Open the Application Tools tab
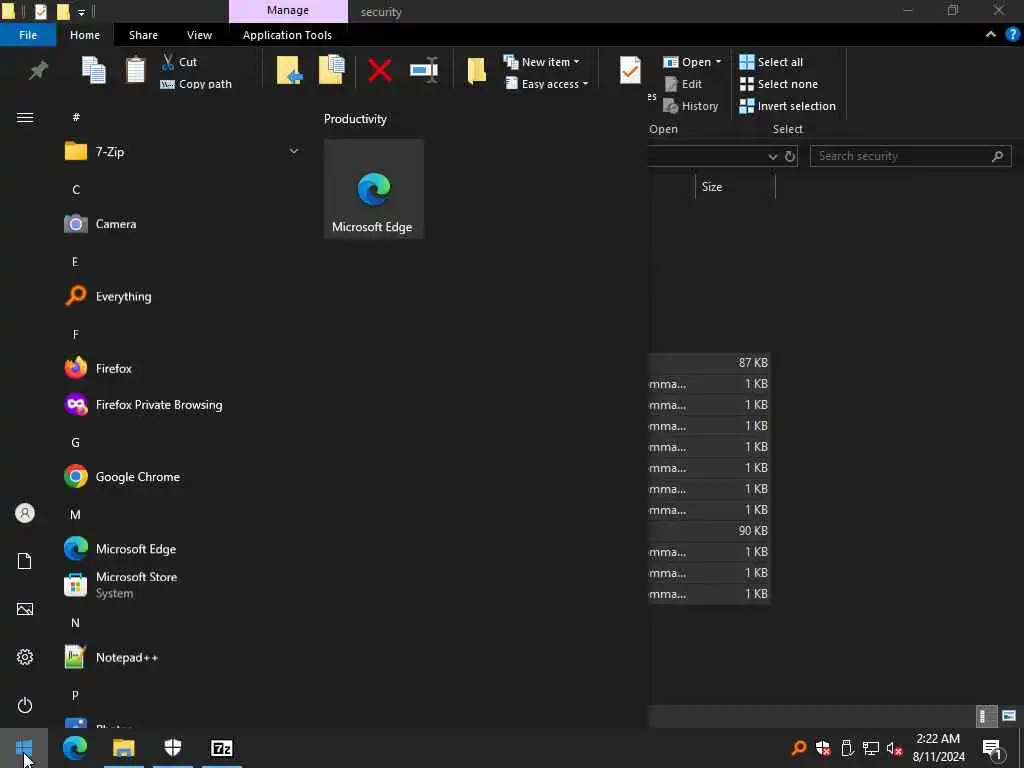The image size is (1024, 768). 287,35
